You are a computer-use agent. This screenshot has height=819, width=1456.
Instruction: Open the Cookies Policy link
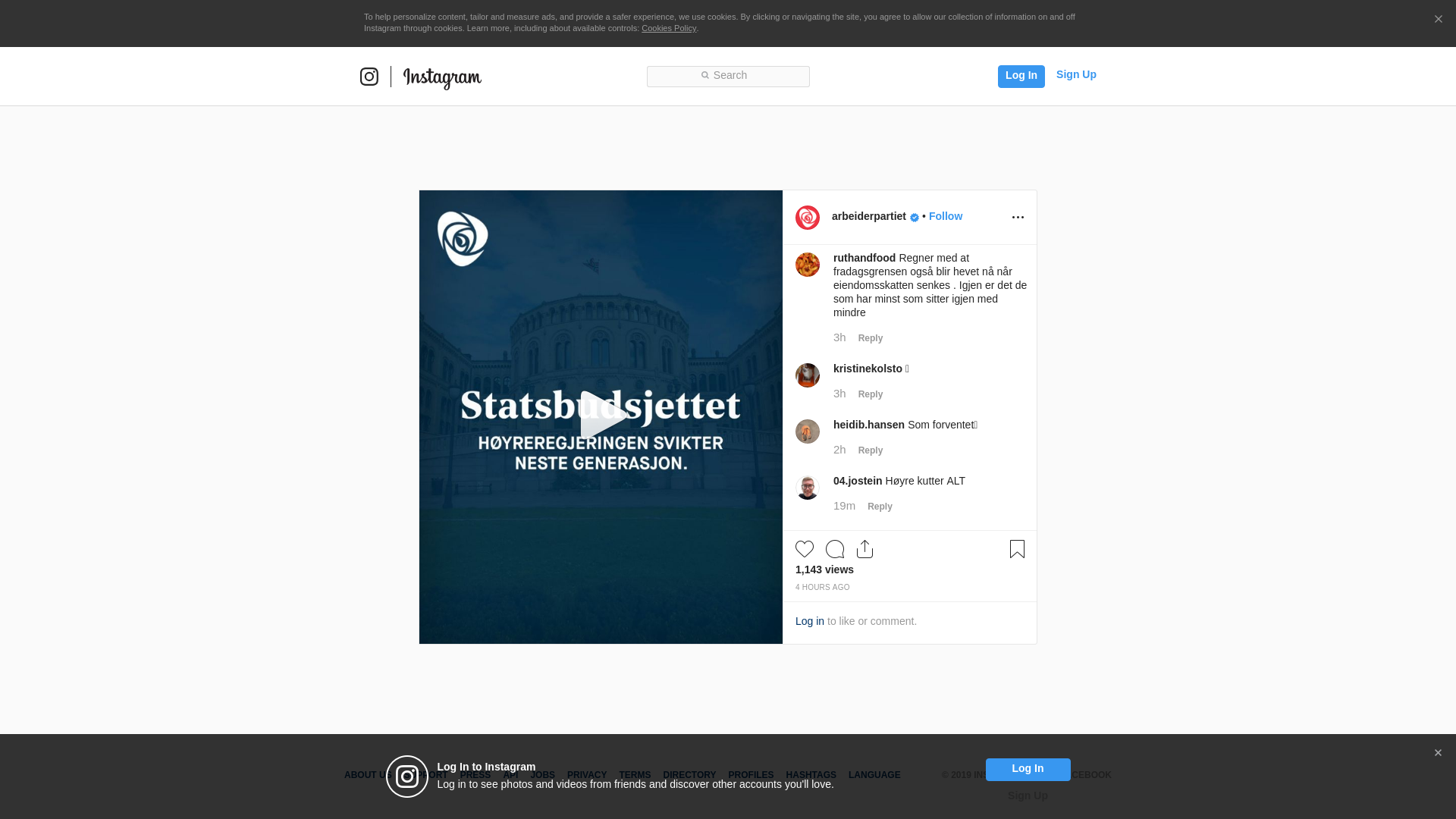tap(669, 28)
